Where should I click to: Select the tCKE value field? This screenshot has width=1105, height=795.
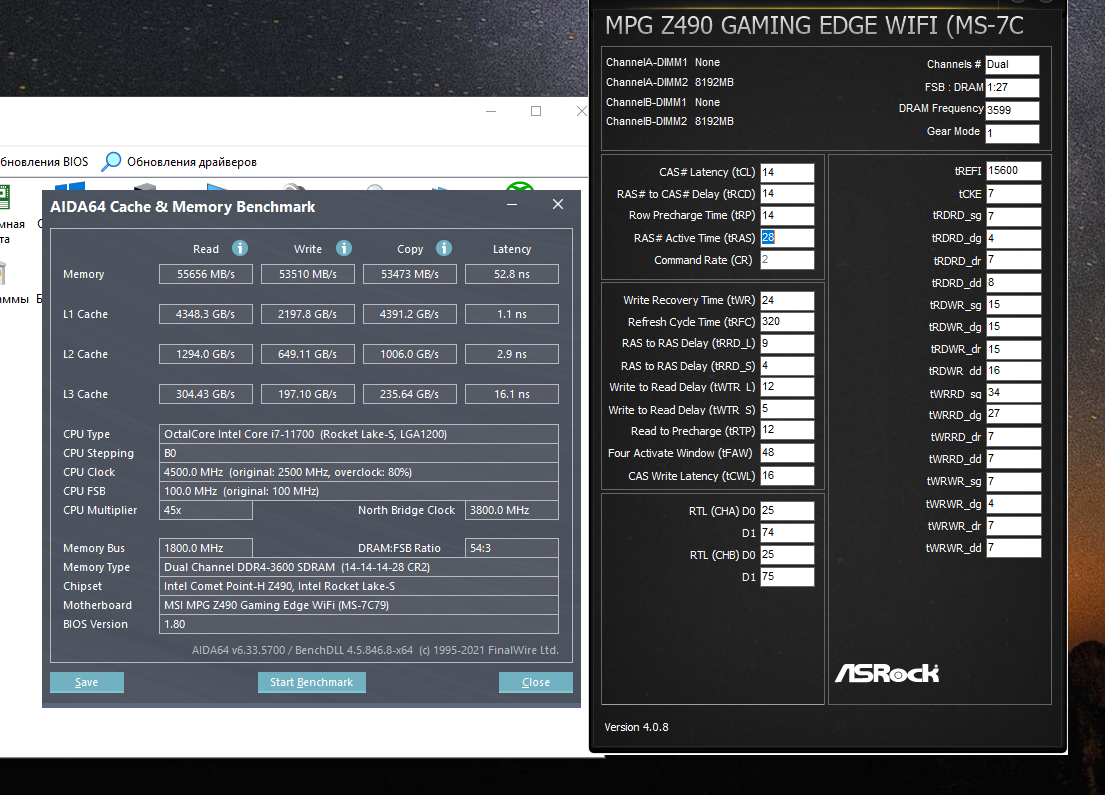tap(1013, 194)
